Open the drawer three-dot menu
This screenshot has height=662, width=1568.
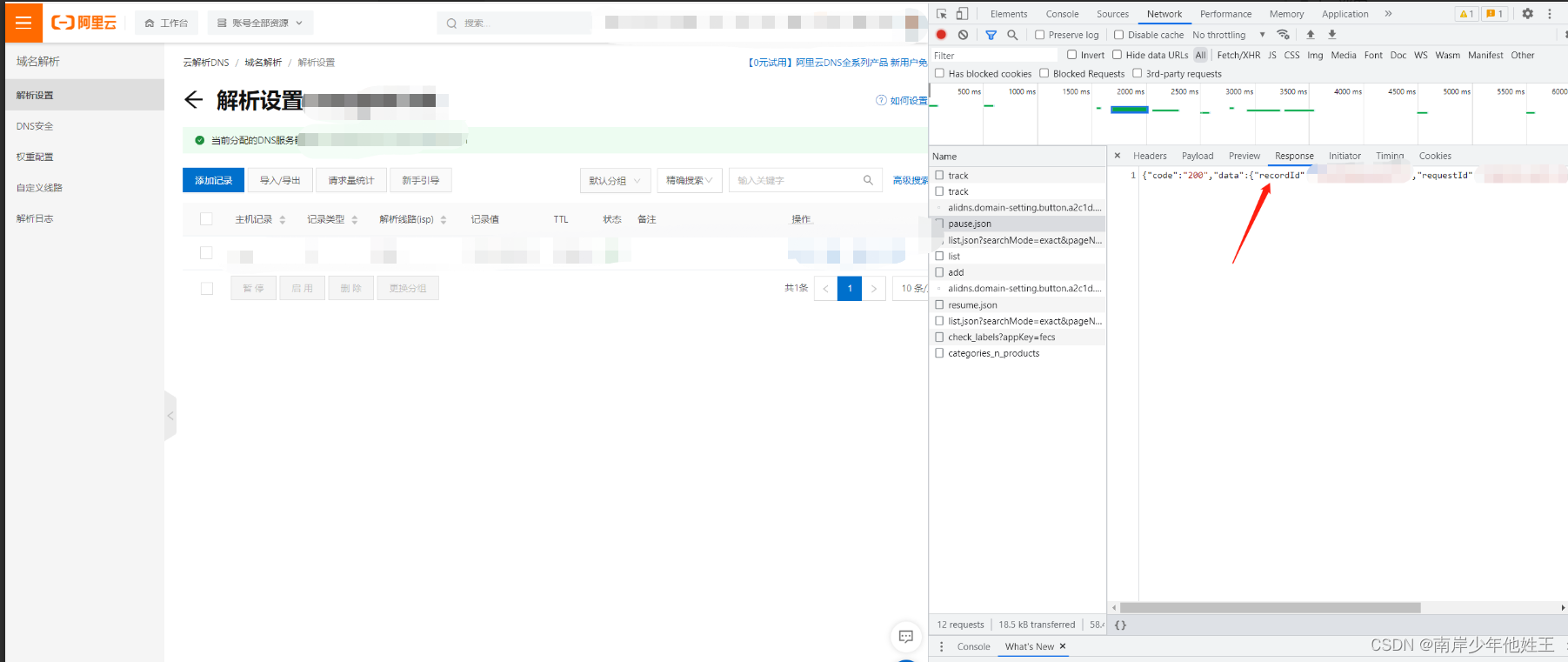point(941,646)
